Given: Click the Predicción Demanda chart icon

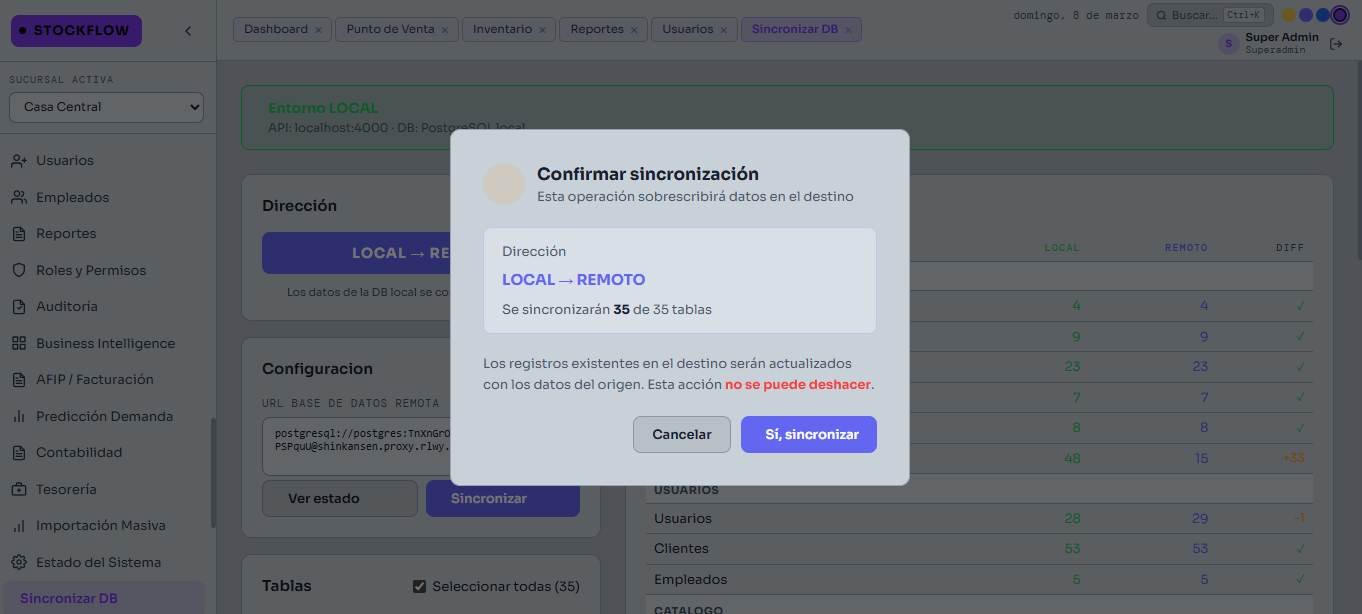Looking at the screenshot, I should click(18, 416).
